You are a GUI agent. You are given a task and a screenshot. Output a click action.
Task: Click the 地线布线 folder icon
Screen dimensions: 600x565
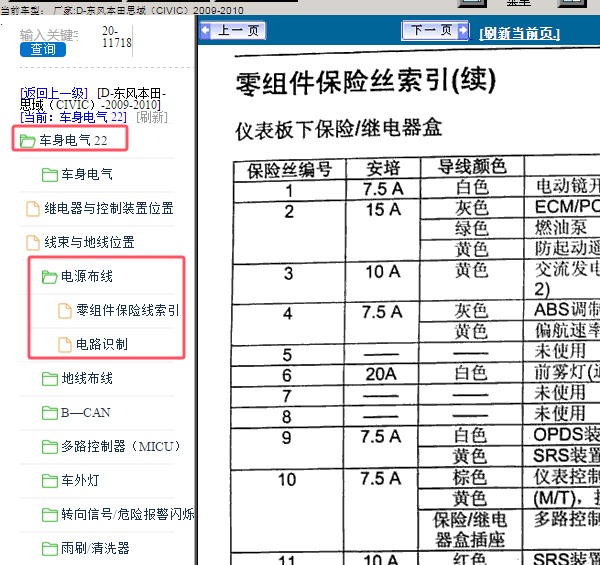pyautogui.click(x=50, y=379)
